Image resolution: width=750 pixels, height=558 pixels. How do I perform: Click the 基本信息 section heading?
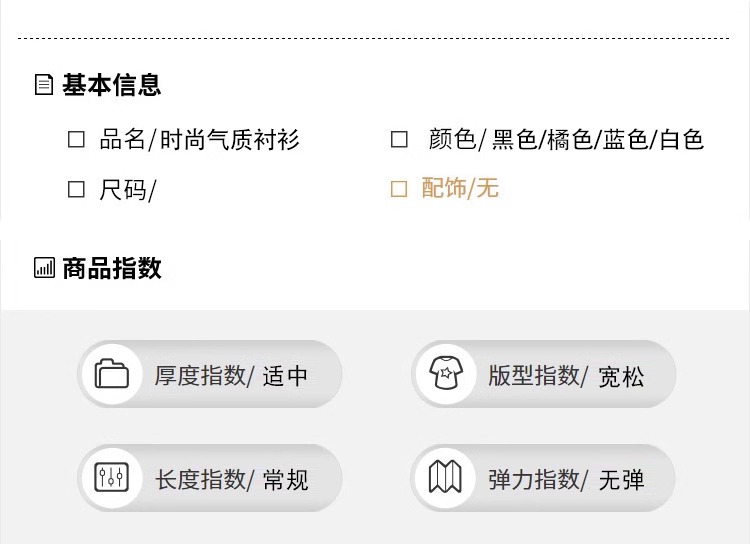(x=111, y=85)
